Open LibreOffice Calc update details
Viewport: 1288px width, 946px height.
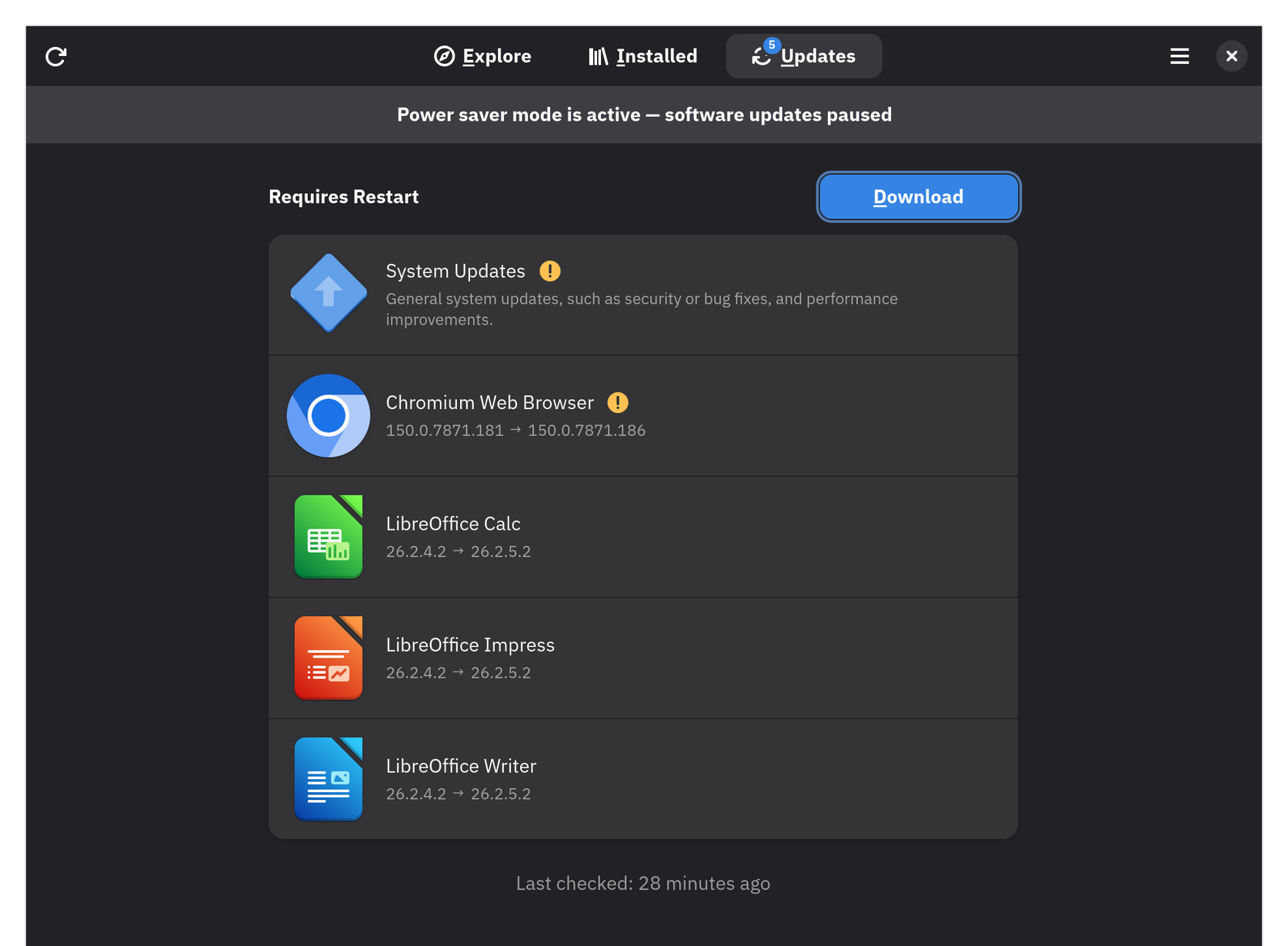643,537
